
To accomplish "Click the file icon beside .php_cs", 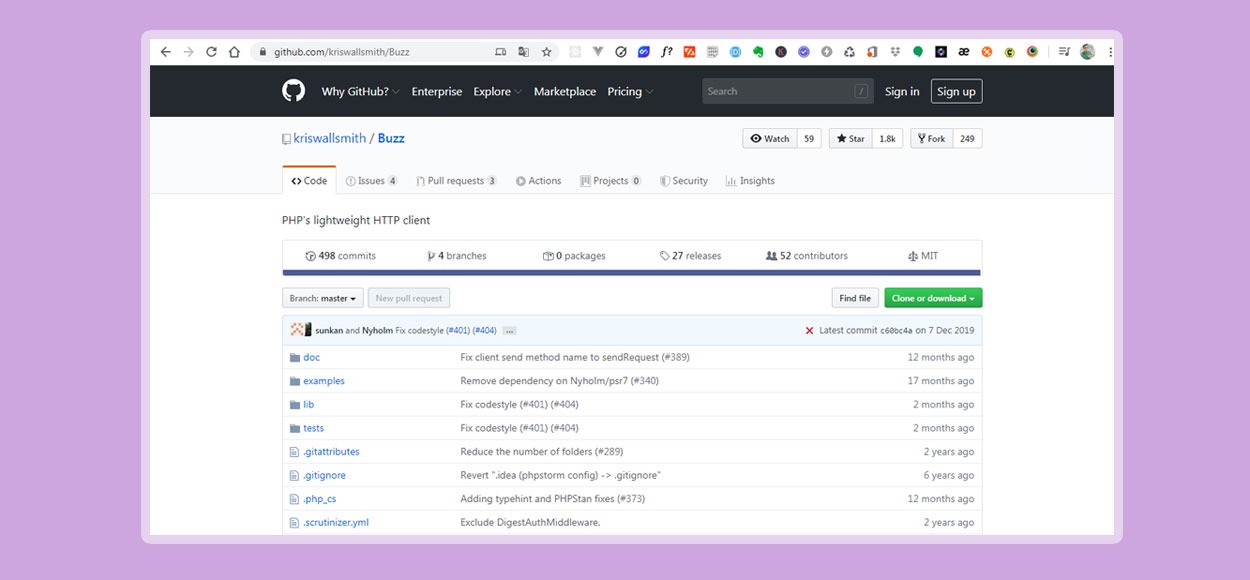I will click(294, 499).
